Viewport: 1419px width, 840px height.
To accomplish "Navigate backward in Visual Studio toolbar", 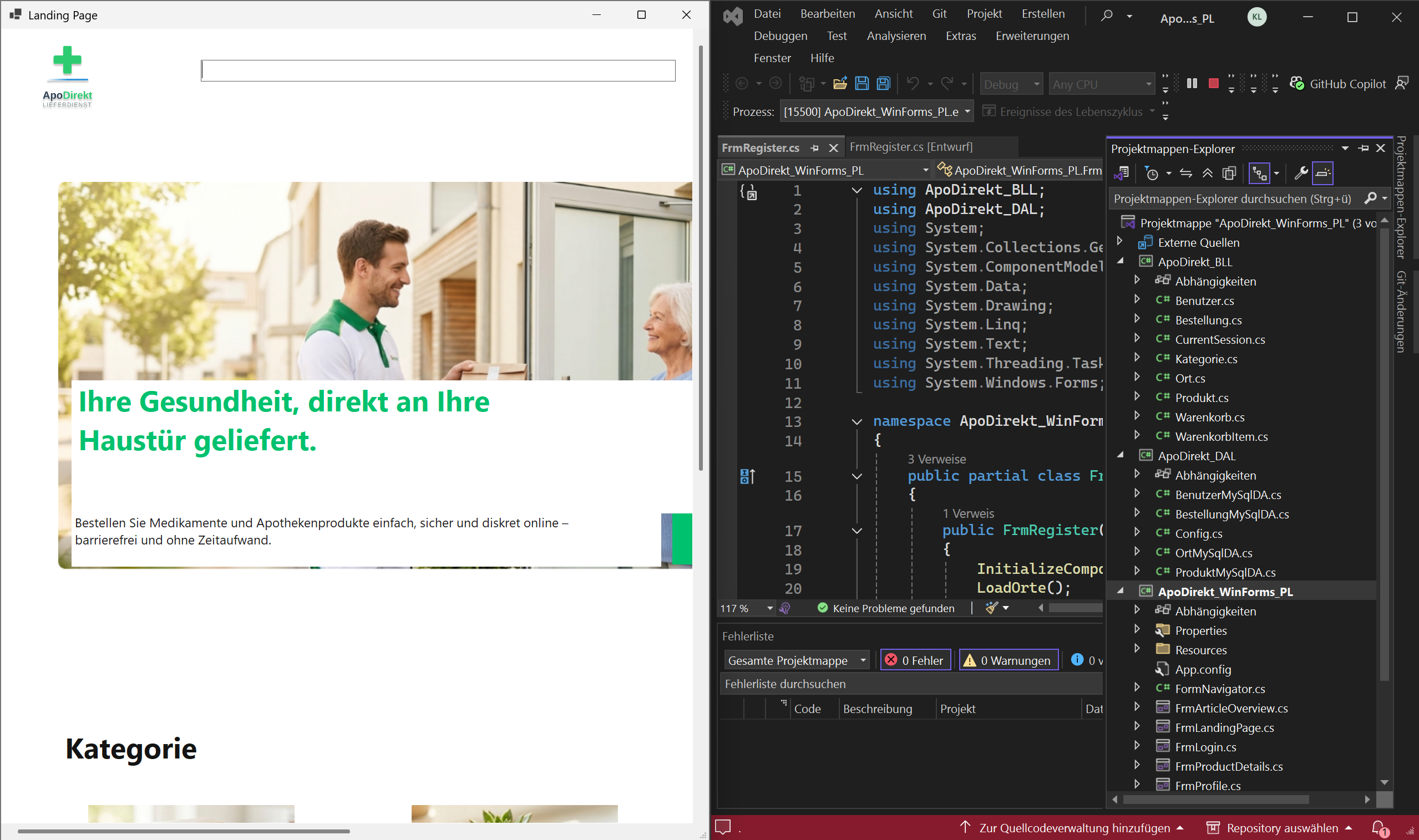I will pos(742,84).
